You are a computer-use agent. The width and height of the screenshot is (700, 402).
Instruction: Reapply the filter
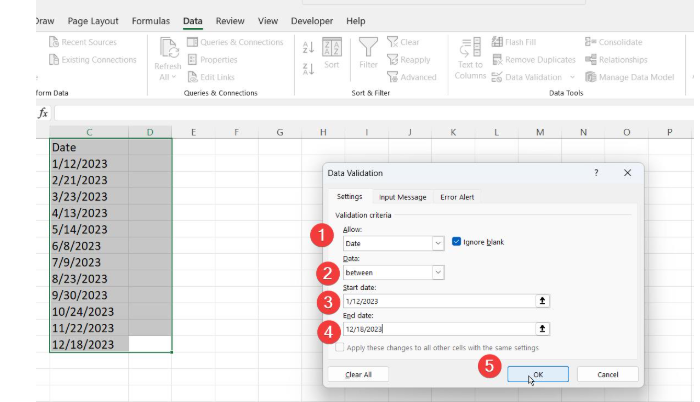pos(408,59)
